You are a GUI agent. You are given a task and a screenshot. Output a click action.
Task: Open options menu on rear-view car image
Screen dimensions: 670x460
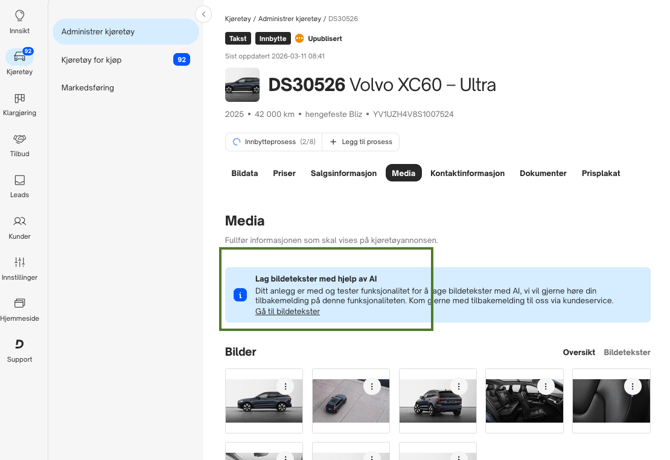(x=458, y=386)
